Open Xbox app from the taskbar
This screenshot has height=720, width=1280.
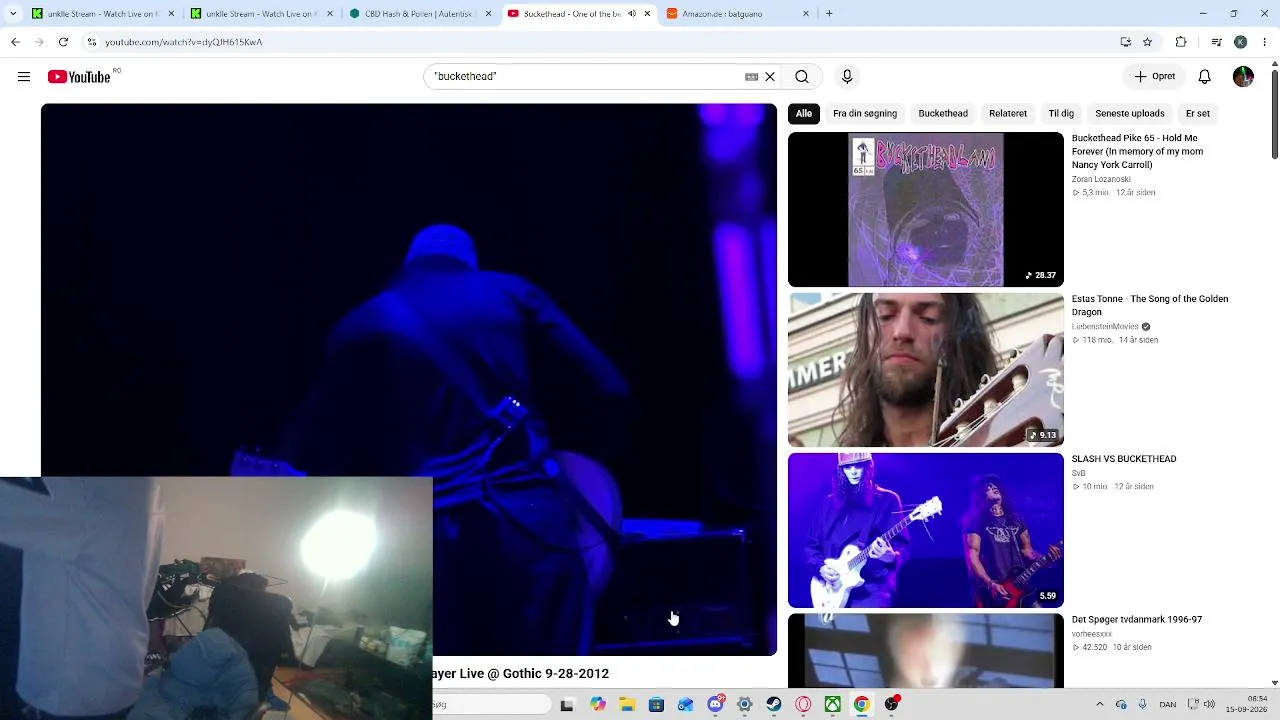(x=832, y=705)
